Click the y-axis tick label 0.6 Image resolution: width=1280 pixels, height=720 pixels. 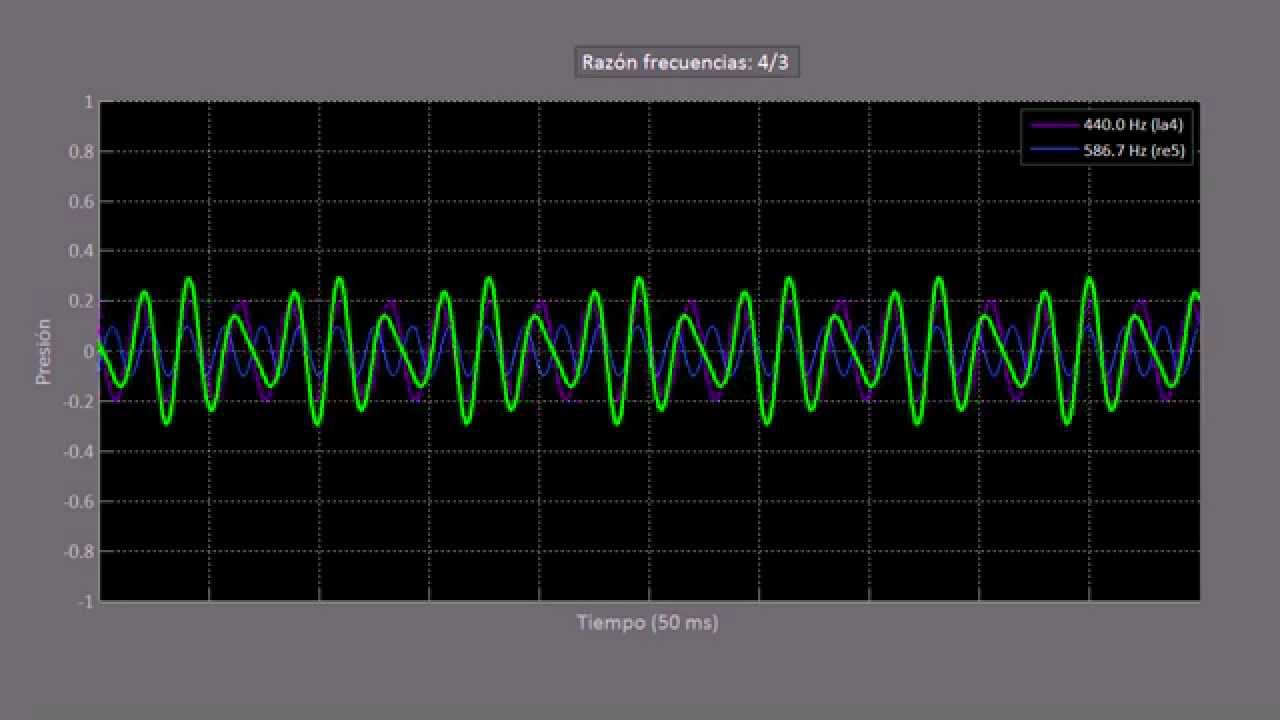[x=83, y=202]
